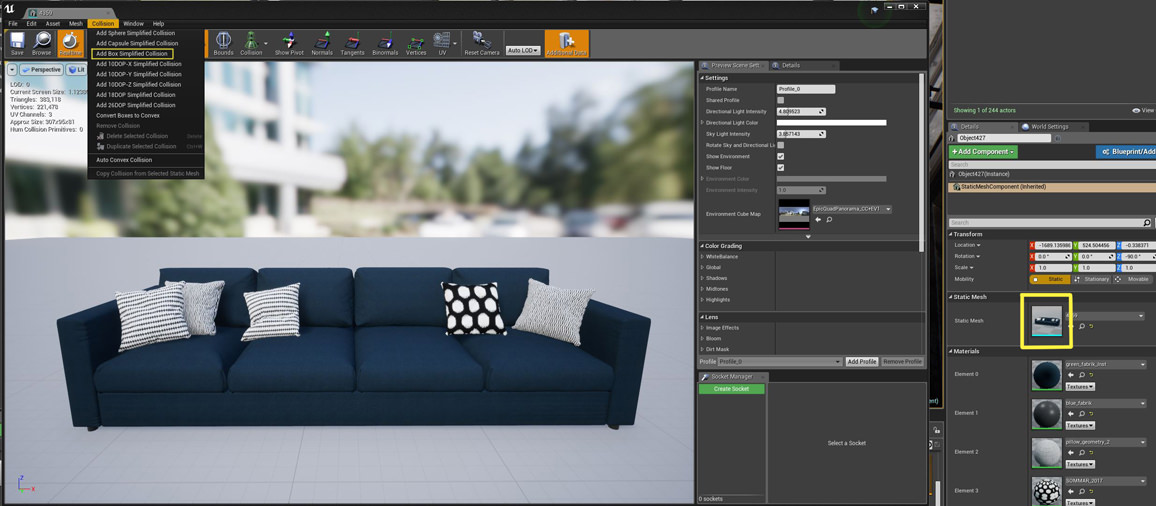Click the Add Component button
Screen dimensions: 1156x506
983,152
